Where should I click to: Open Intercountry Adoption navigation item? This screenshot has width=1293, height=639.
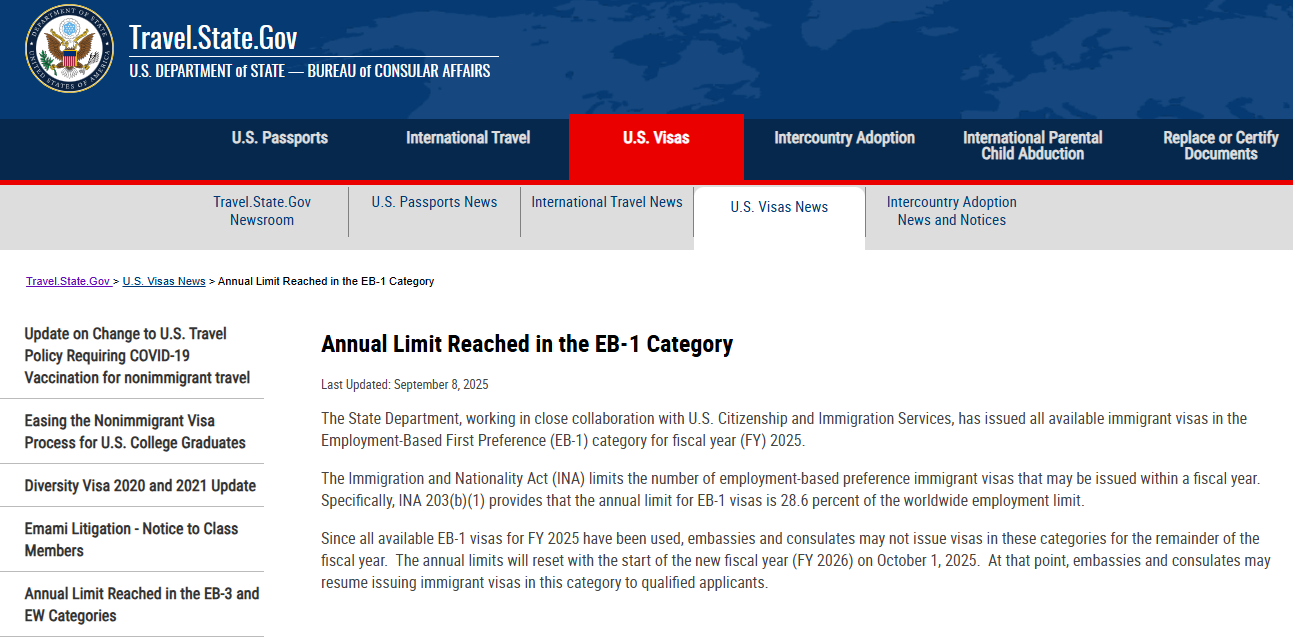[x=844, y=138]
